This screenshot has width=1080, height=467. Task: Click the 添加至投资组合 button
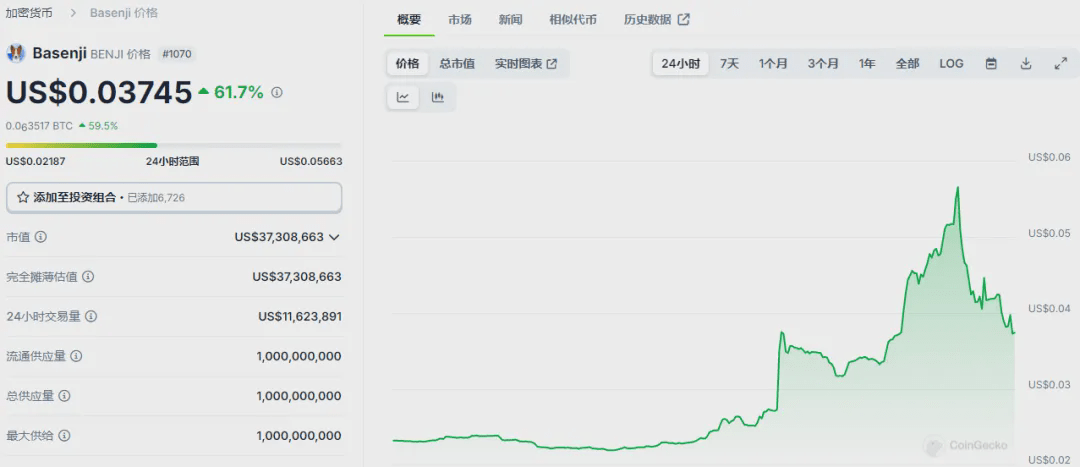(174, 198)
